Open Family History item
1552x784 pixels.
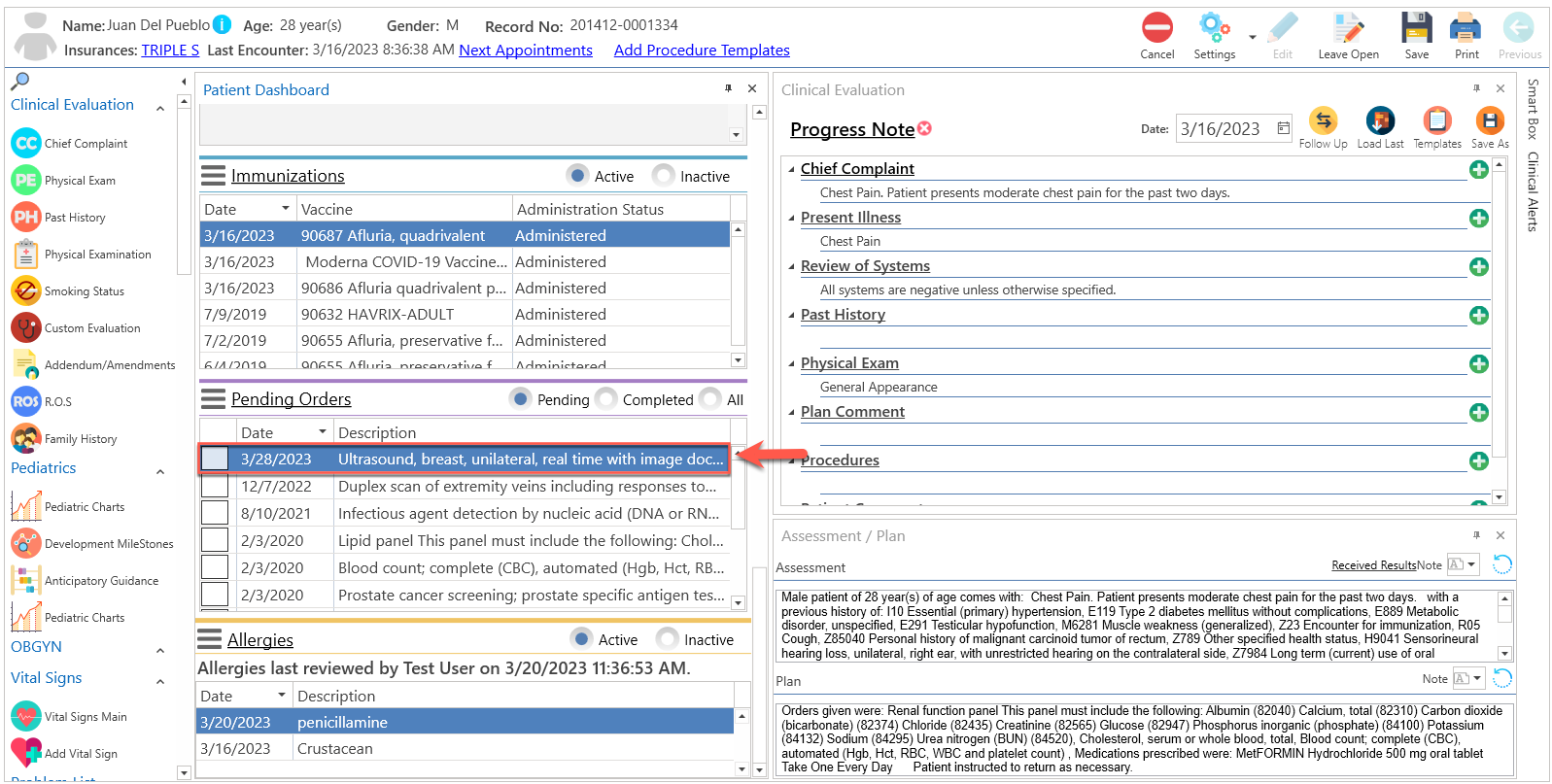click(x=64, y=438)
